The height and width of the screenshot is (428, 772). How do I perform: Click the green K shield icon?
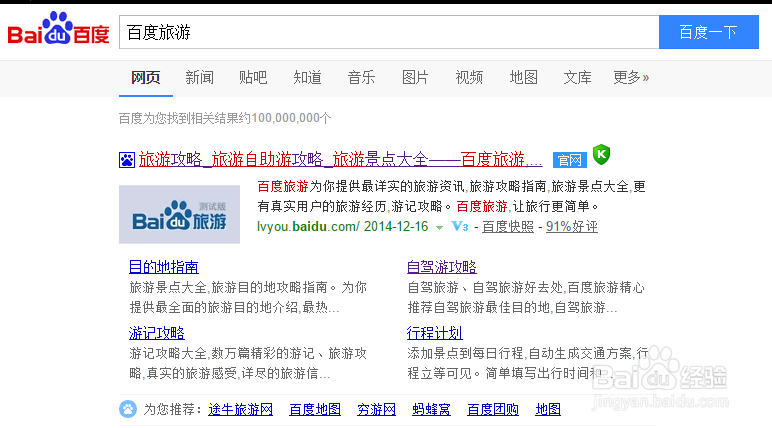(x=601, y=155)
